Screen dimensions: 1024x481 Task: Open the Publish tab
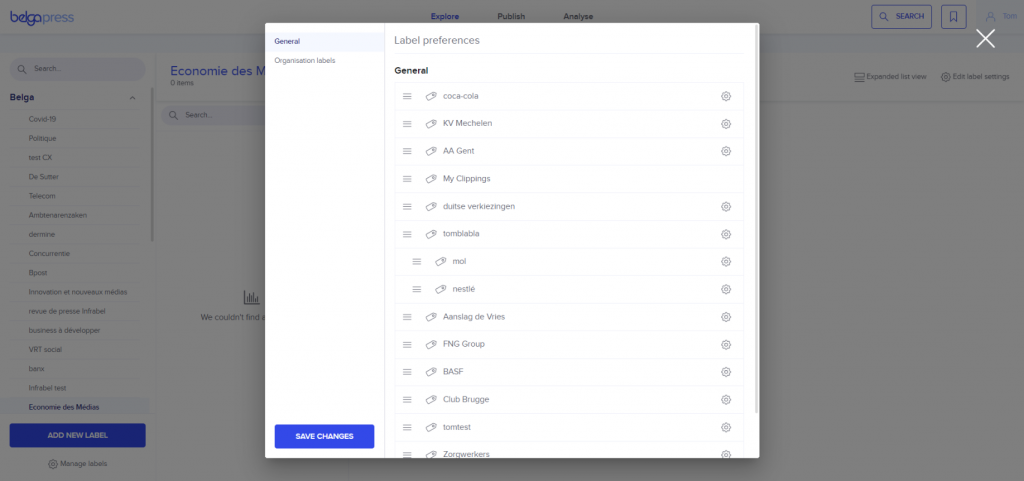click(x=511, y=16)
